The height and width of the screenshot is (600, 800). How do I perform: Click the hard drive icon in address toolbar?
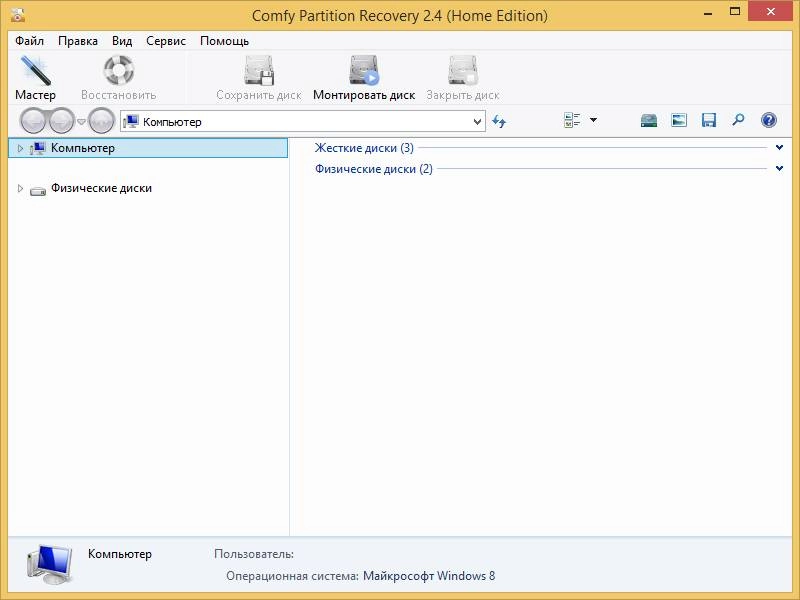[x=648, y=120]
